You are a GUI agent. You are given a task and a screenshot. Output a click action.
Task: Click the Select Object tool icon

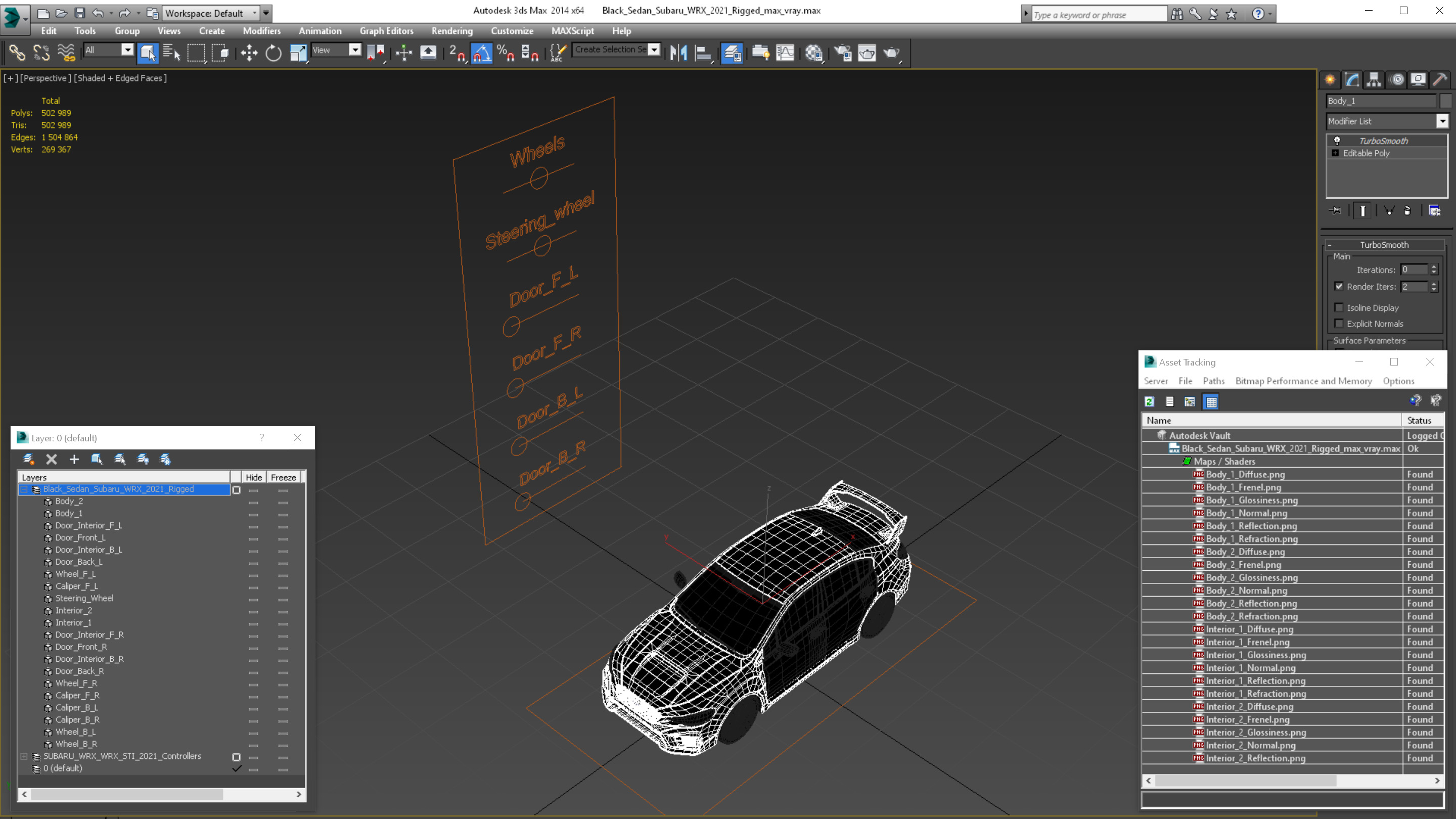click(x=148, y=53)
